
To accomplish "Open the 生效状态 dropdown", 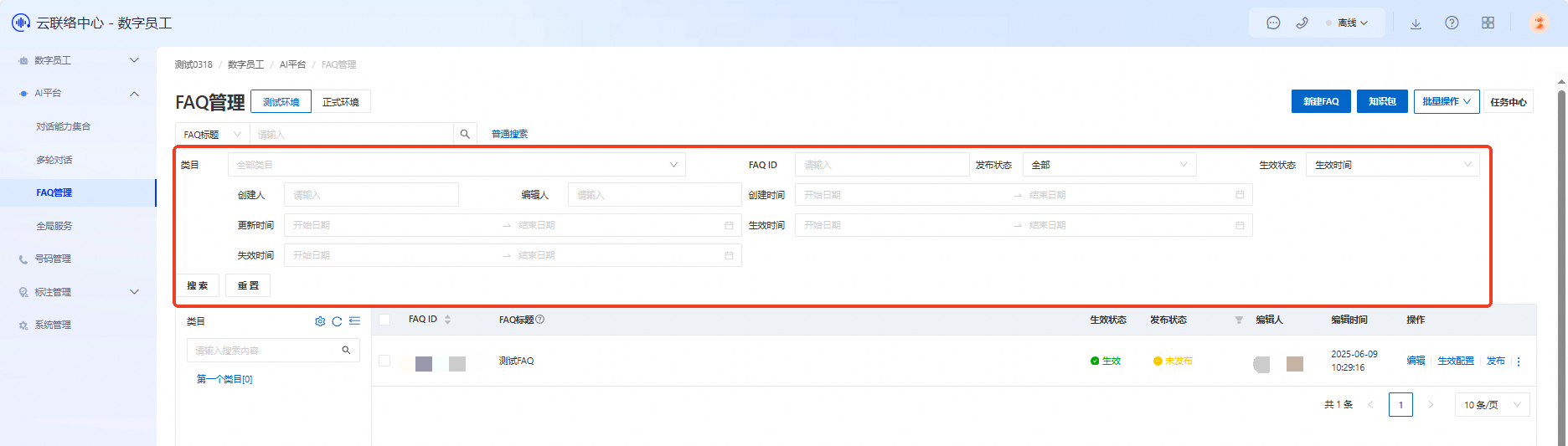I will (1392, 165).
